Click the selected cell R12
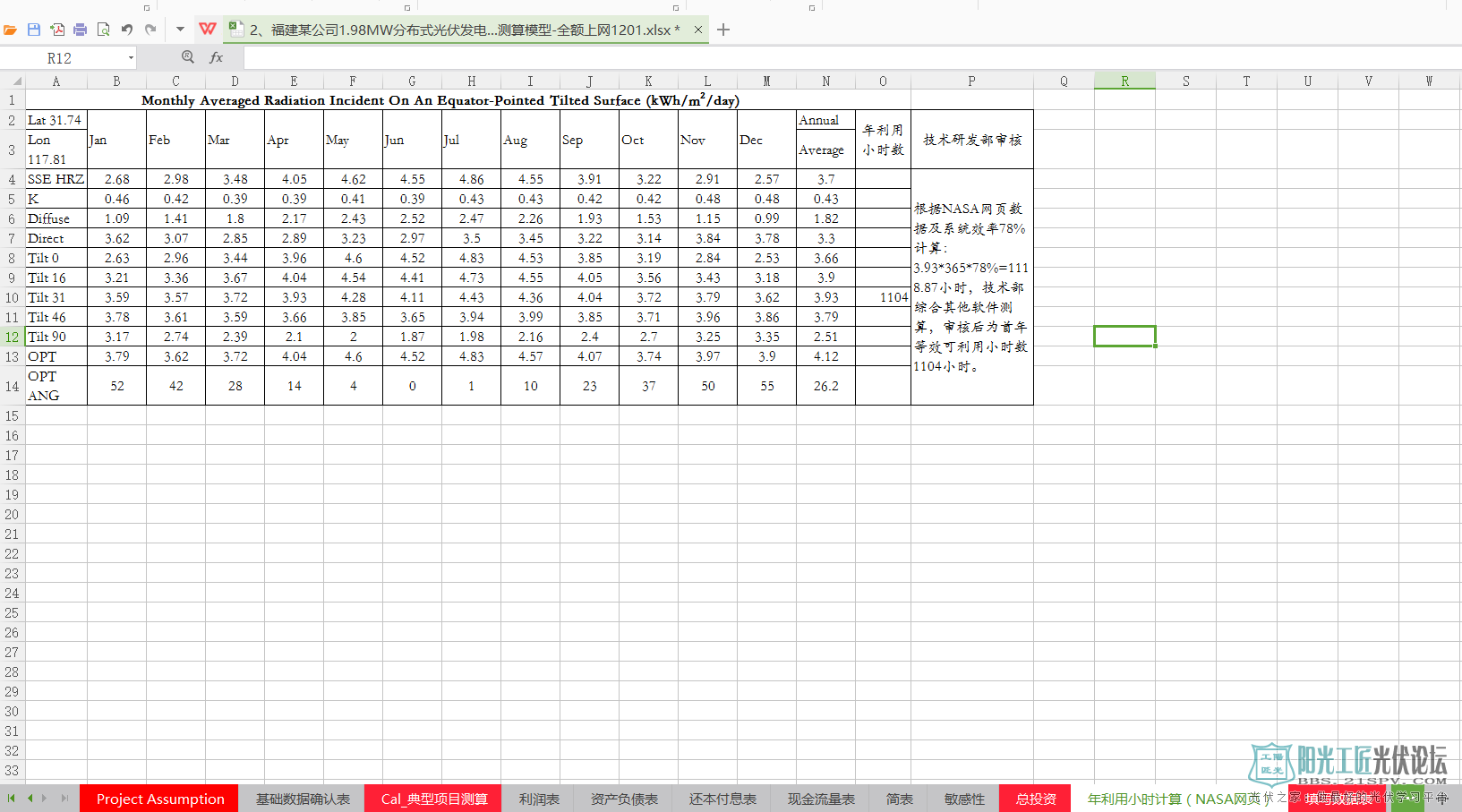The width and height of the screenshot is (1462, 812). coord(1124,337)
